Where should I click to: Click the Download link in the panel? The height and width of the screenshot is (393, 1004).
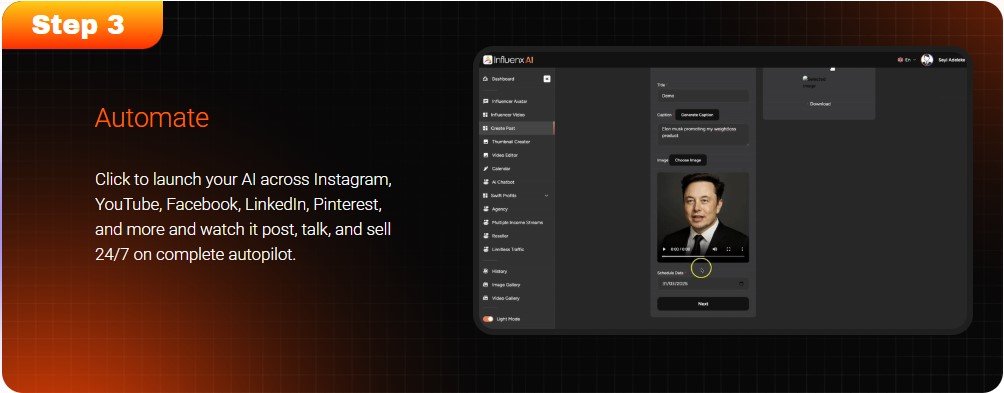(820, 104)
